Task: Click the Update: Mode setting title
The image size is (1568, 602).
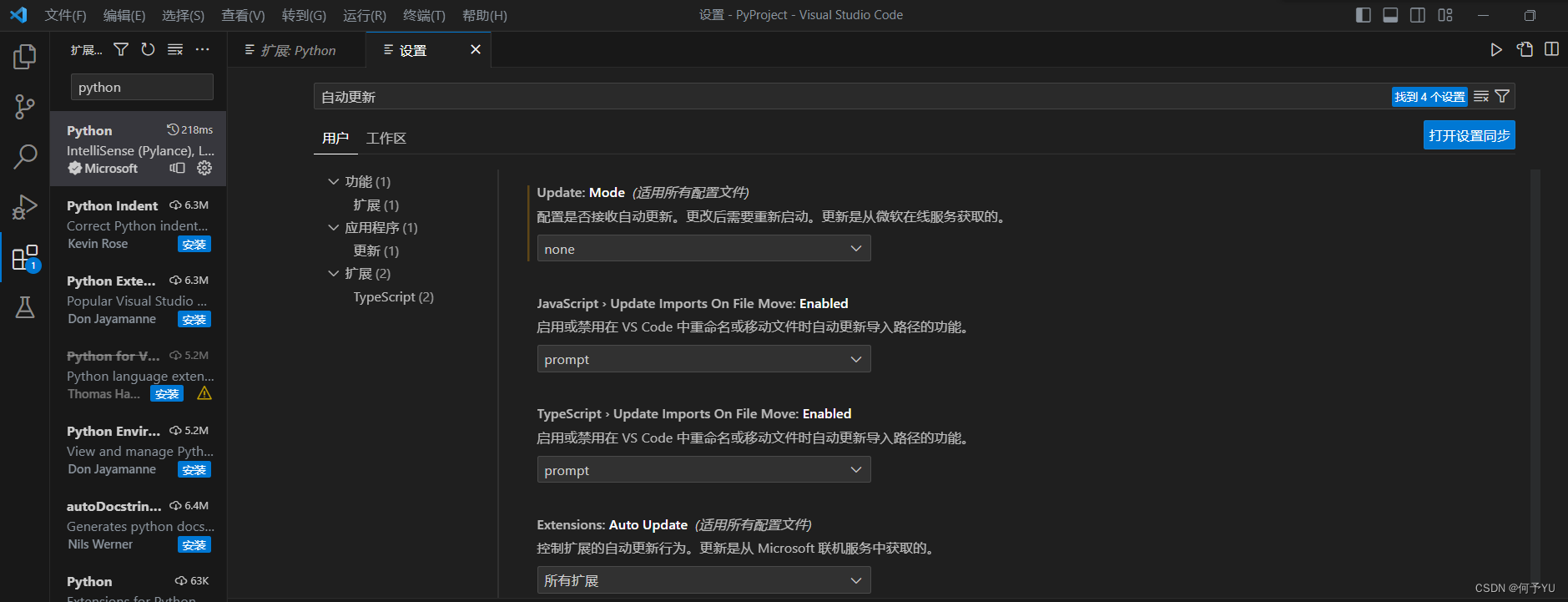Action: click(581, 192)
